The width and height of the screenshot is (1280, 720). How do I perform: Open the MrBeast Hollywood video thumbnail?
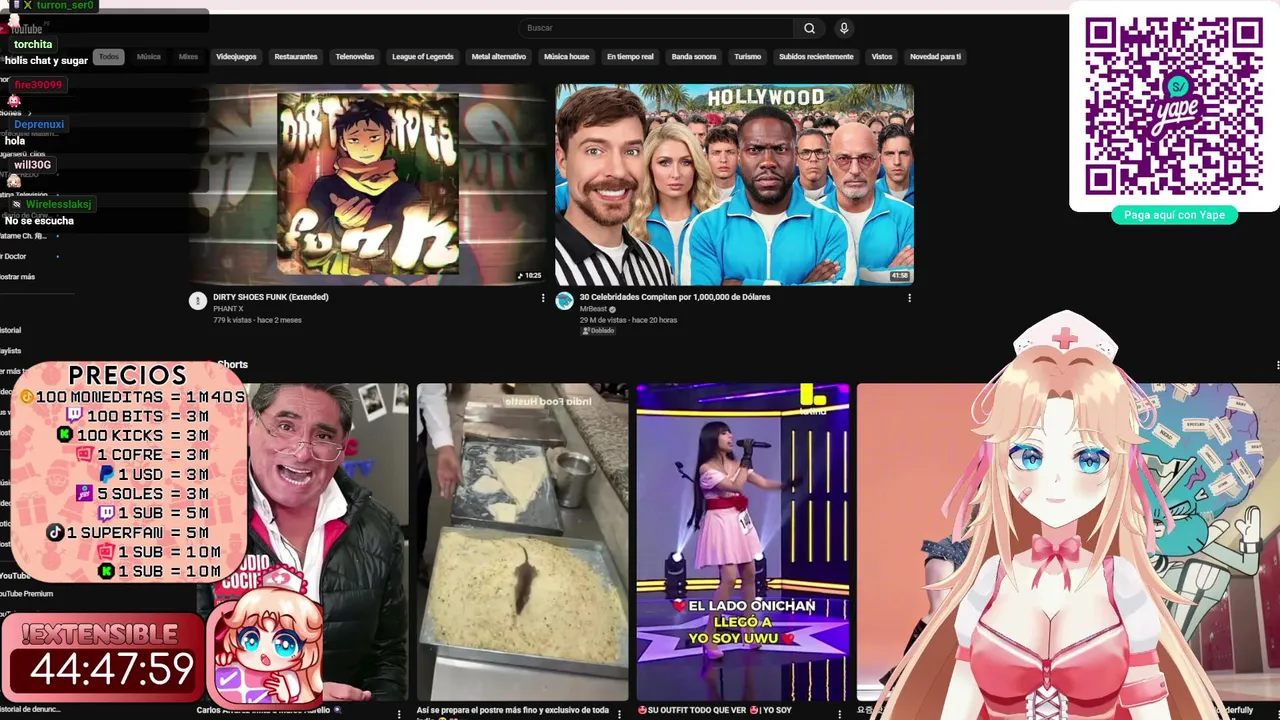[x=734, y=184]
